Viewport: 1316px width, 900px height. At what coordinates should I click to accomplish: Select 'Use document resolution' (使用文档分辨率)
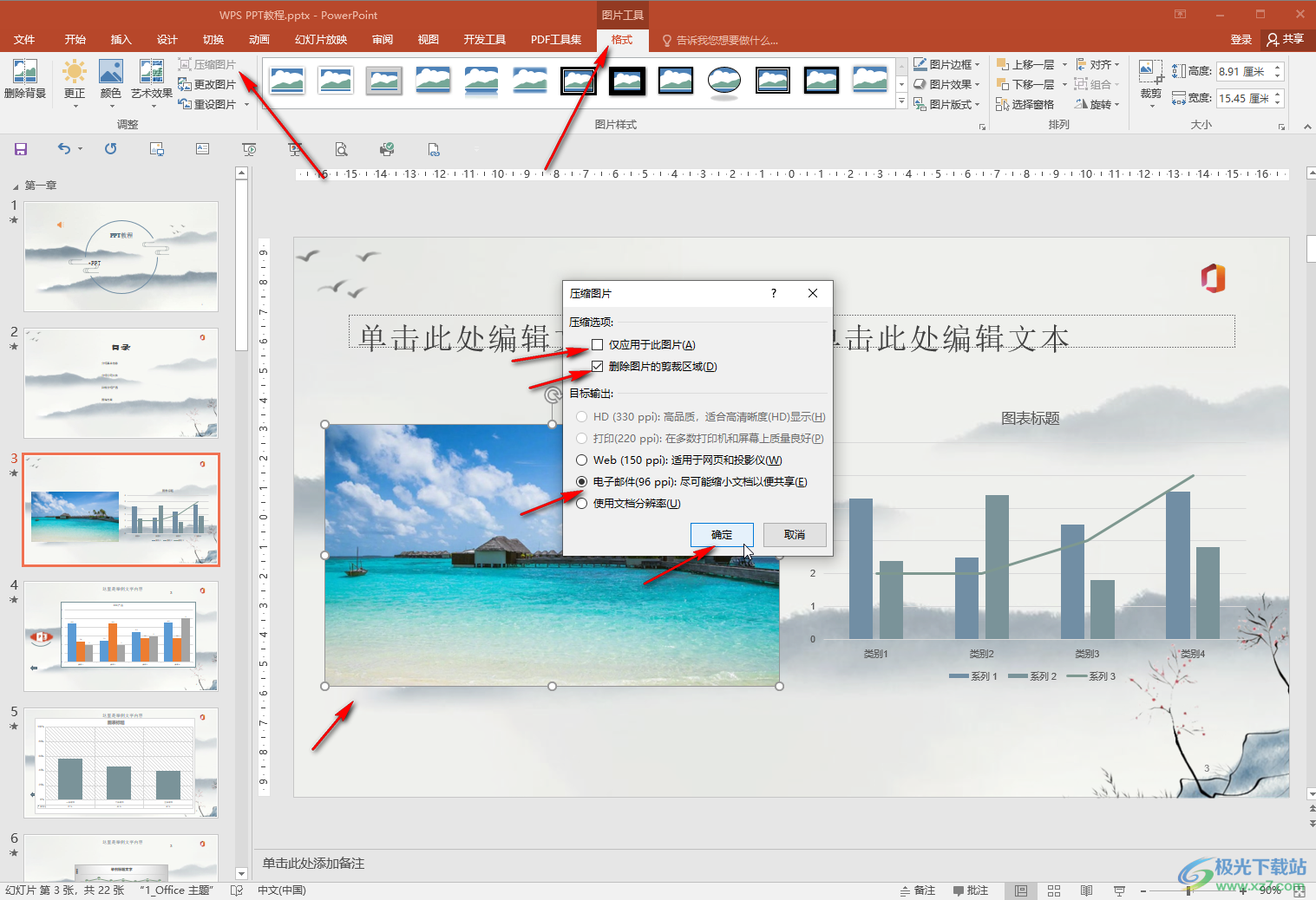[x=628, y=503]
